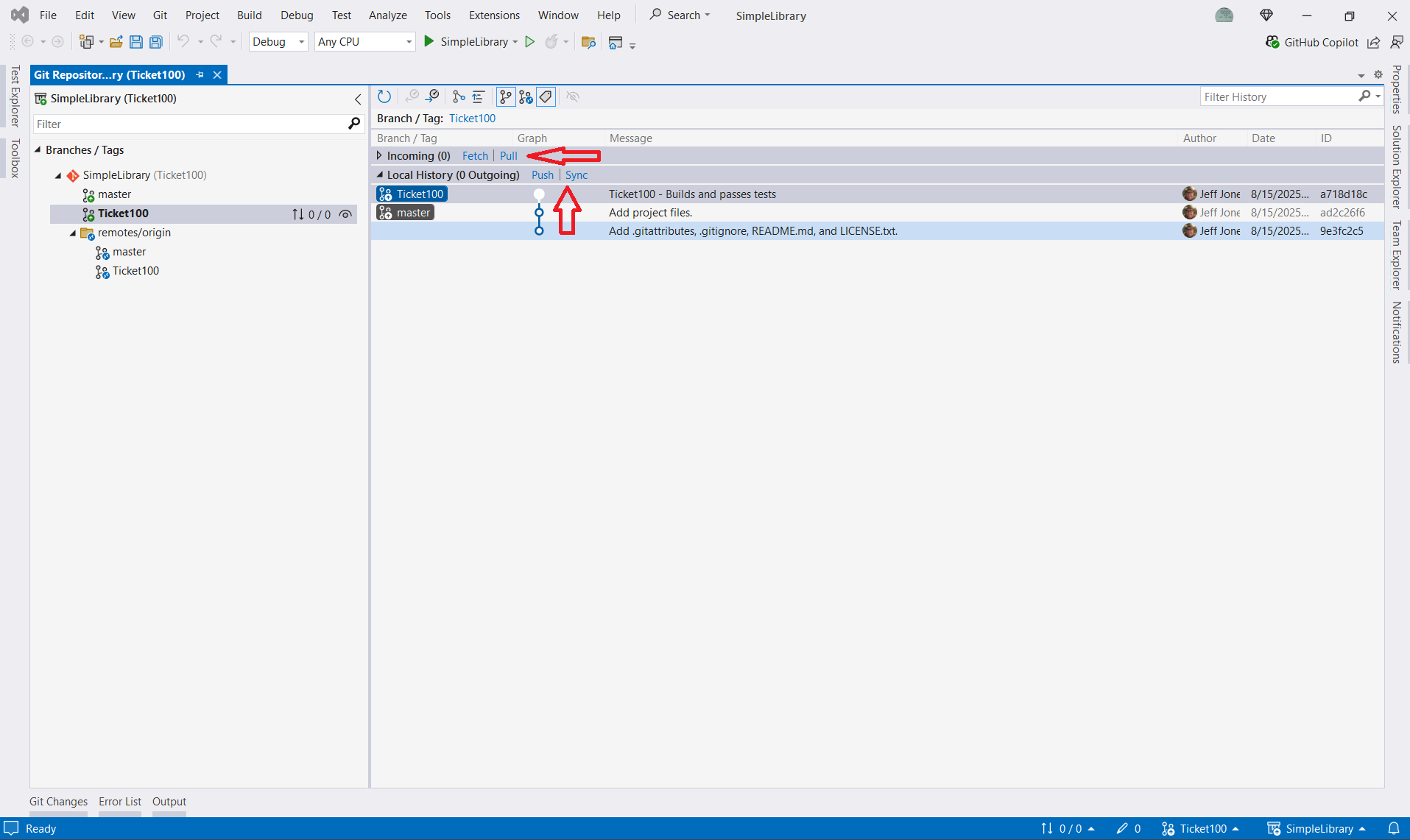The width and height of the screenshot is (1410, 840).
Task: Switch to the Error List tab
Action: (x=120, y=801)
